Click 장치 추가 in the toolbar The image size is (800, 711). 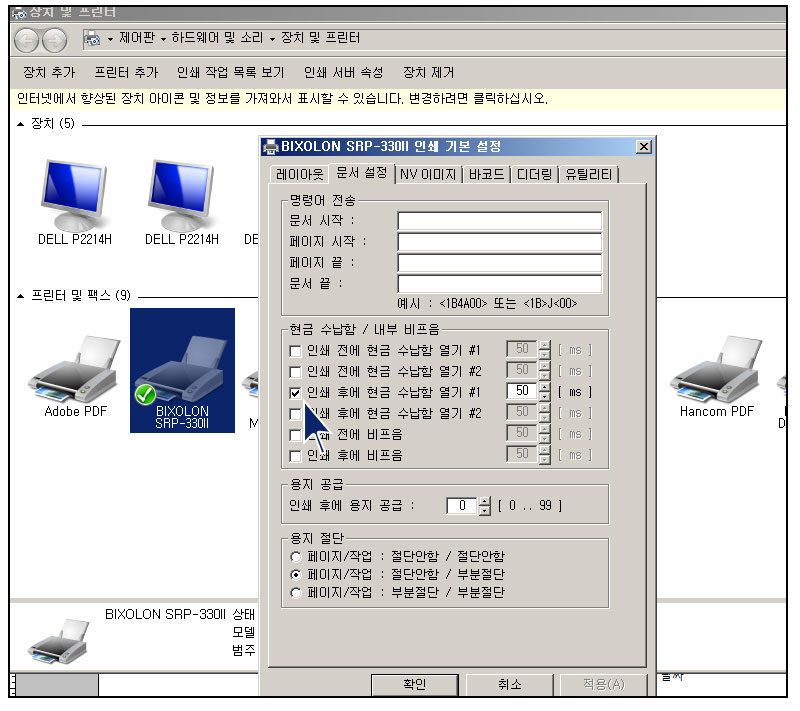[49, 73]
